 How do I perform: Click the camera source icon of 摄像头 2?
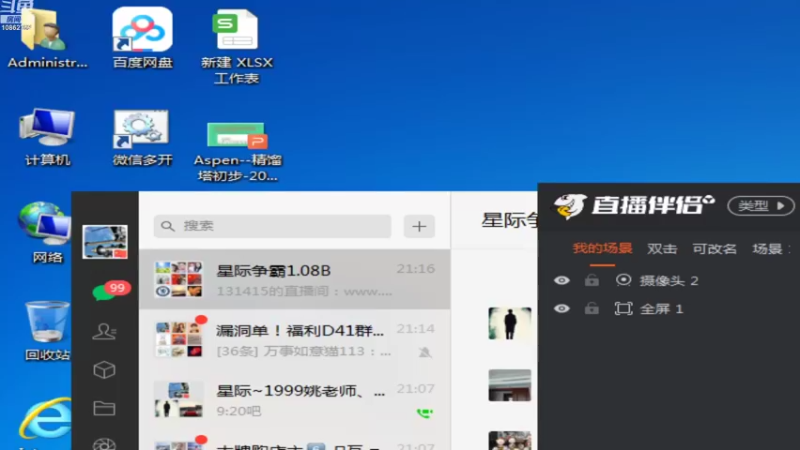pyautogui.click(x=623, y=280)
